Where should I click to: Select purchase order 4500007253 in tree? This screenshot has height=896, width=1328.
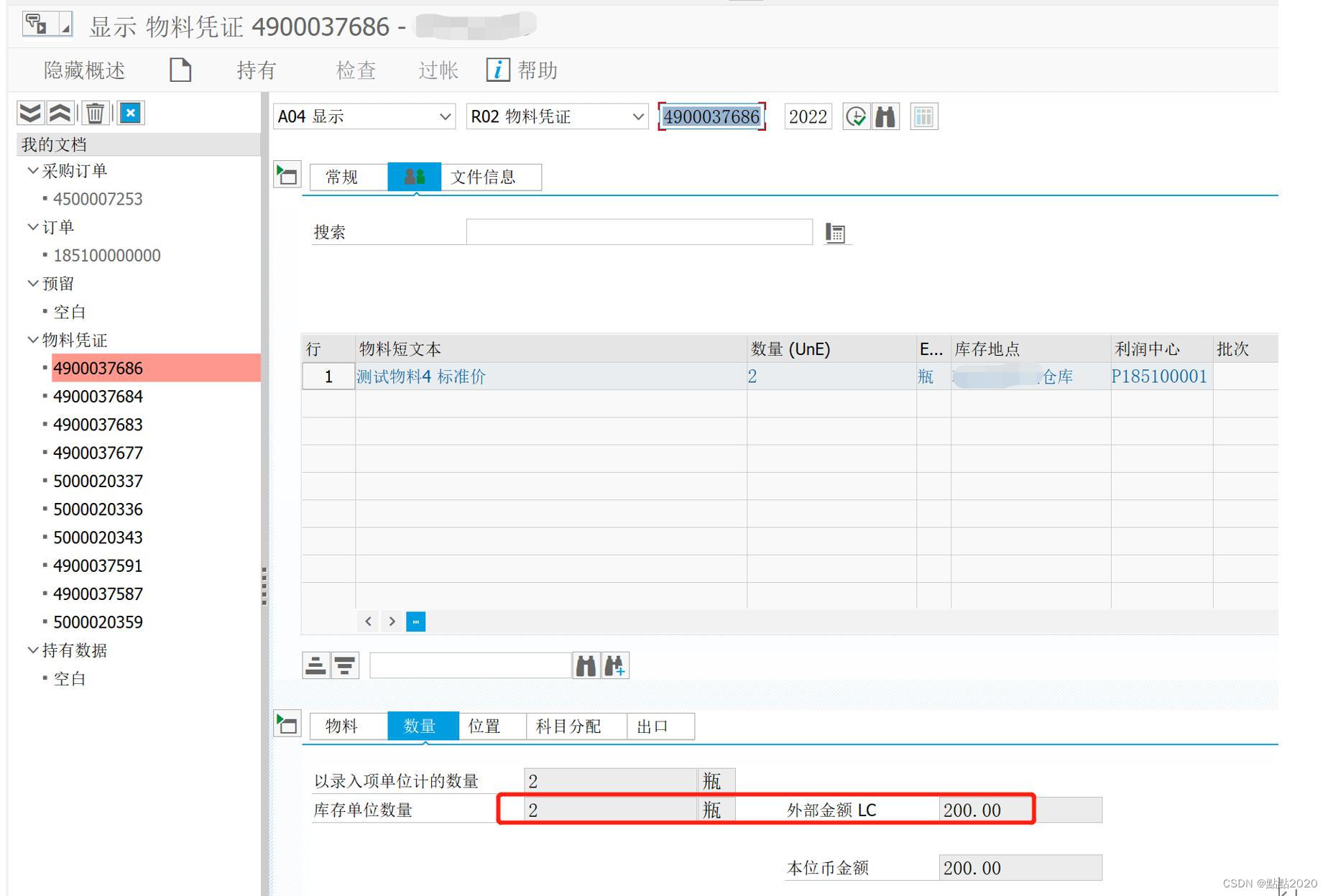(x=98, y=199)
